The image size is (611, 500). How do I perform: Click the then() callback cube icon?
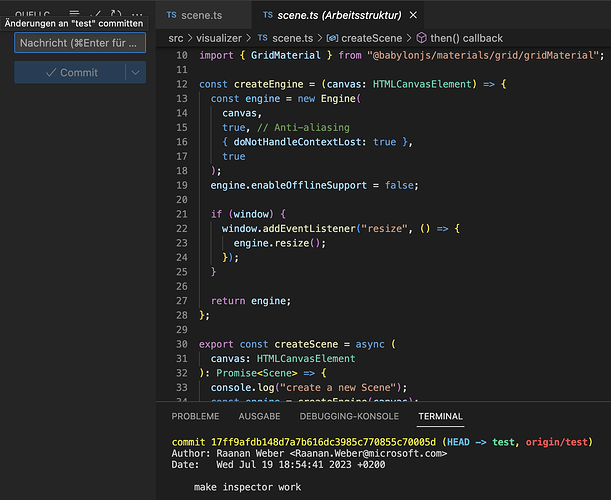point(421,38)
